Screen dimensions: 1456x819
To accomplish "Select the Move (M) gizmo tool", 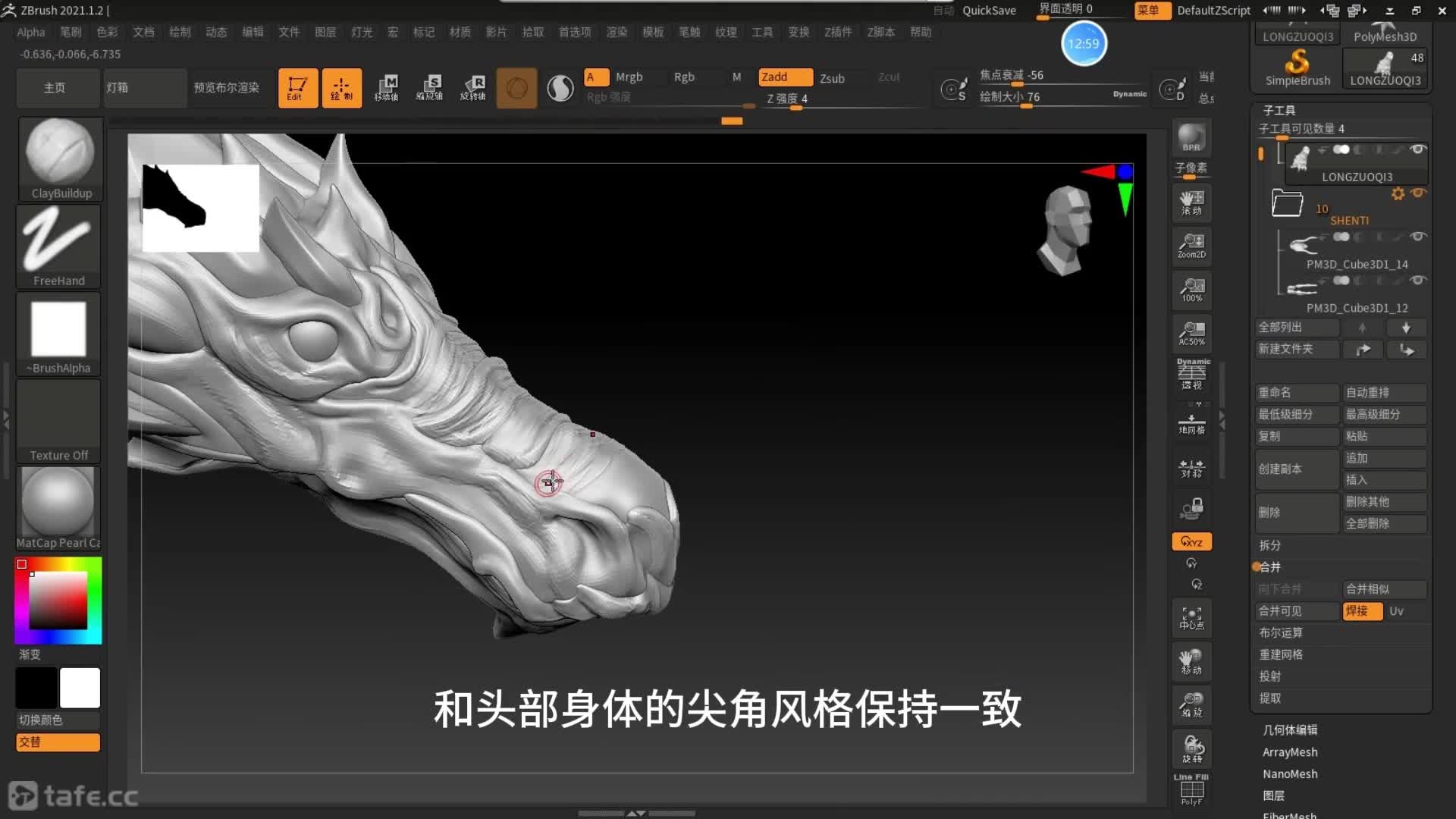I will tap(387, 88).
